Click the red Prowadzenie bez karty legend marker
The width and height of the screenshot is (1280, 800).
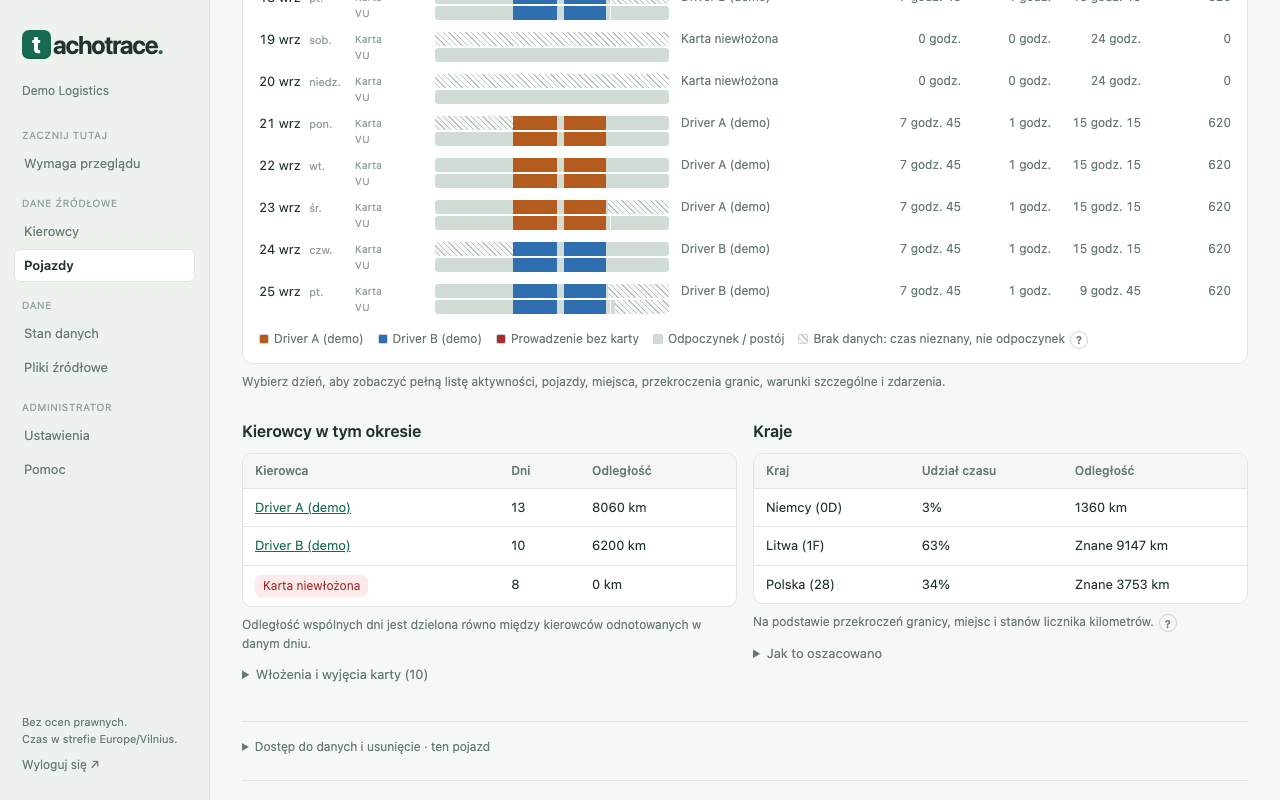(x=501, y=339)
